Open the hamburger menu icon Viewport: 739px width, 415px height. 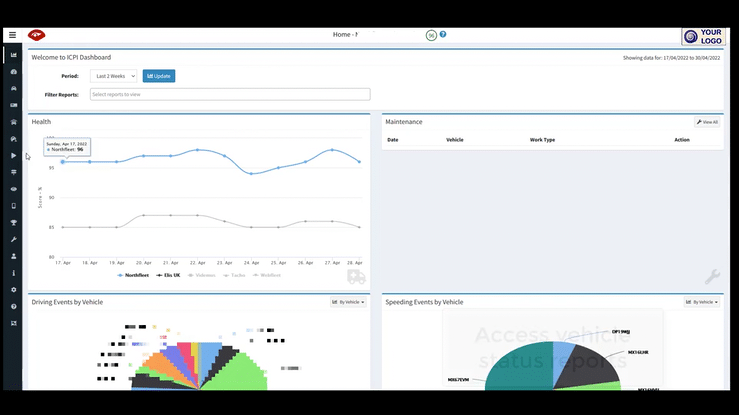pyautogui.click(x=13, y=35)
